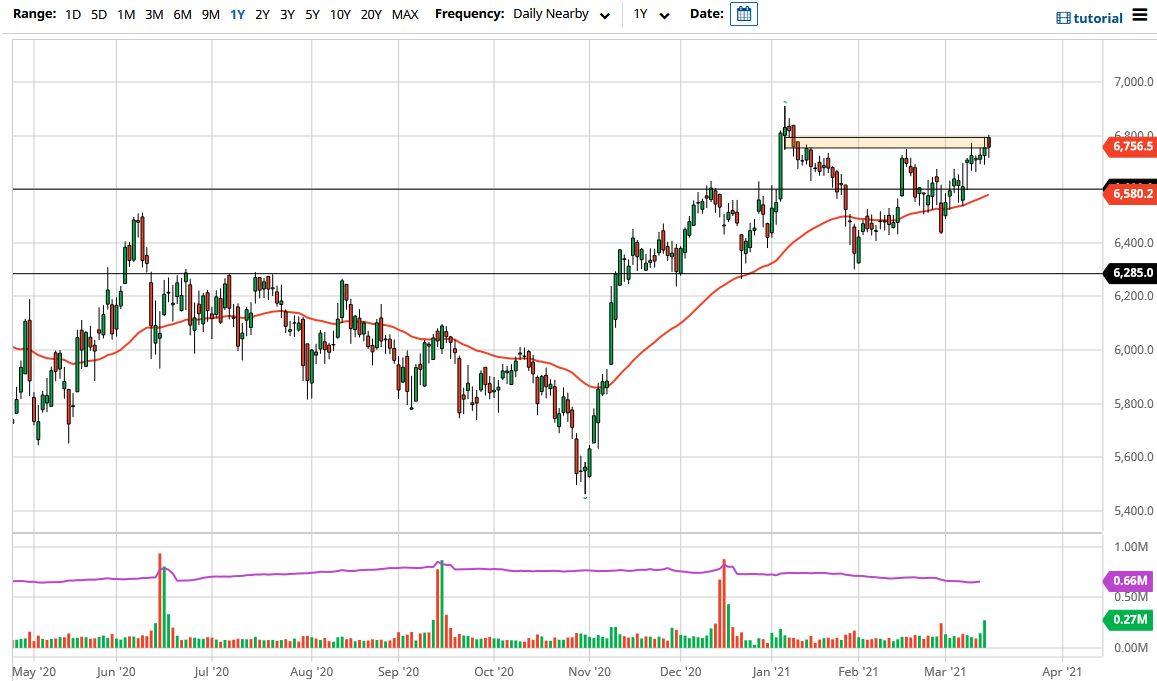
Task: Click the tutorial film icon
Action: (1062, 17)
